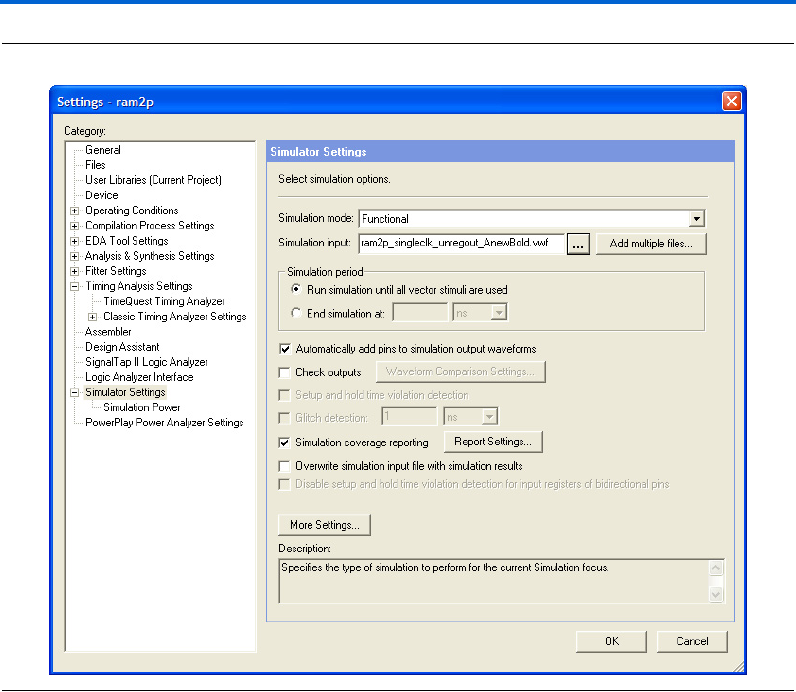This screenshot has height=692, width=796.
Task: Select End simulation at radio option
Action: tap(296, 313)
